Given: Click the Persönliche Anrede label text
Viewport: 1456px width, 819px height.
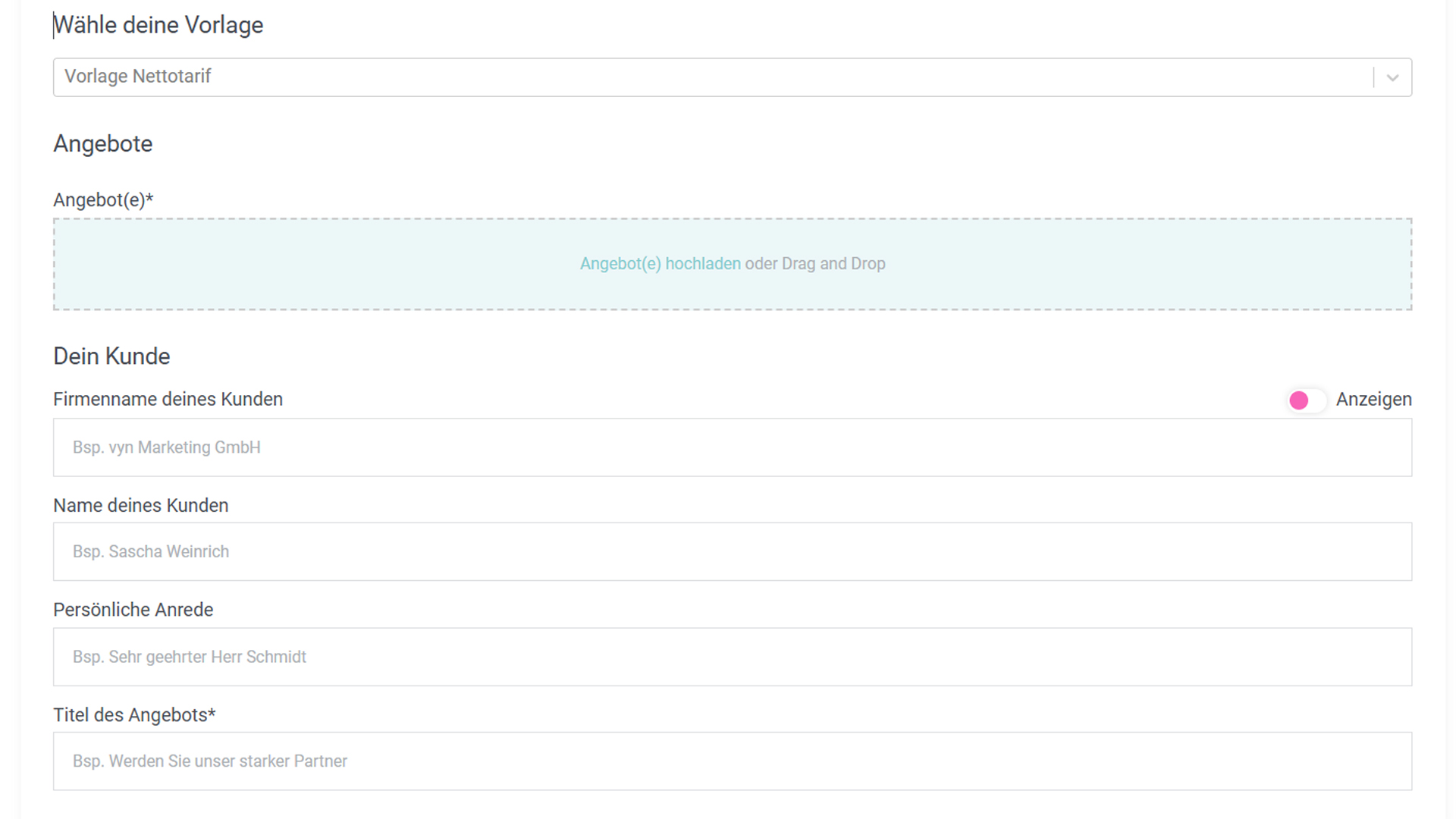Looking at the screenshot, I should point(133,610).
